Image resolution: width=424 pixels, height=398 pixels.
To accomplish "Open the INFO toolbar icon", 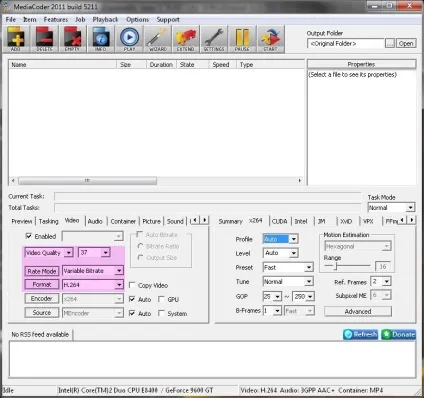I will (x=101, y=39).
